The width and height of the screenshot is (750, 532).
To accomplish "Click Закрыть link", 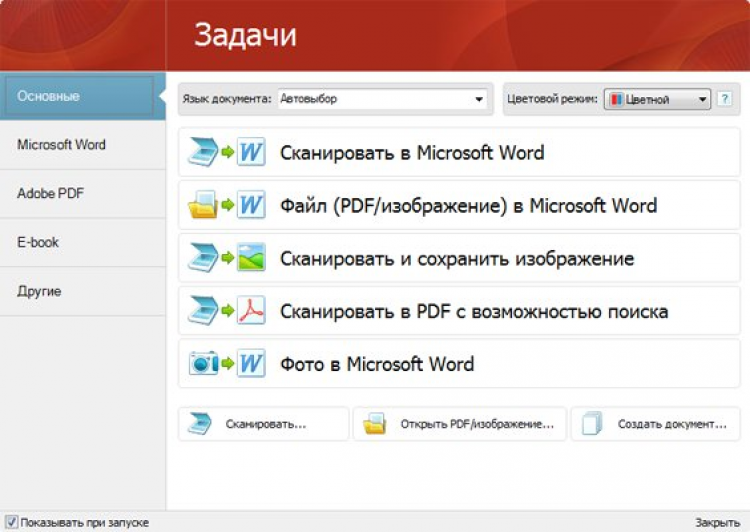I will pyautogui.click(x=717, y=522).
